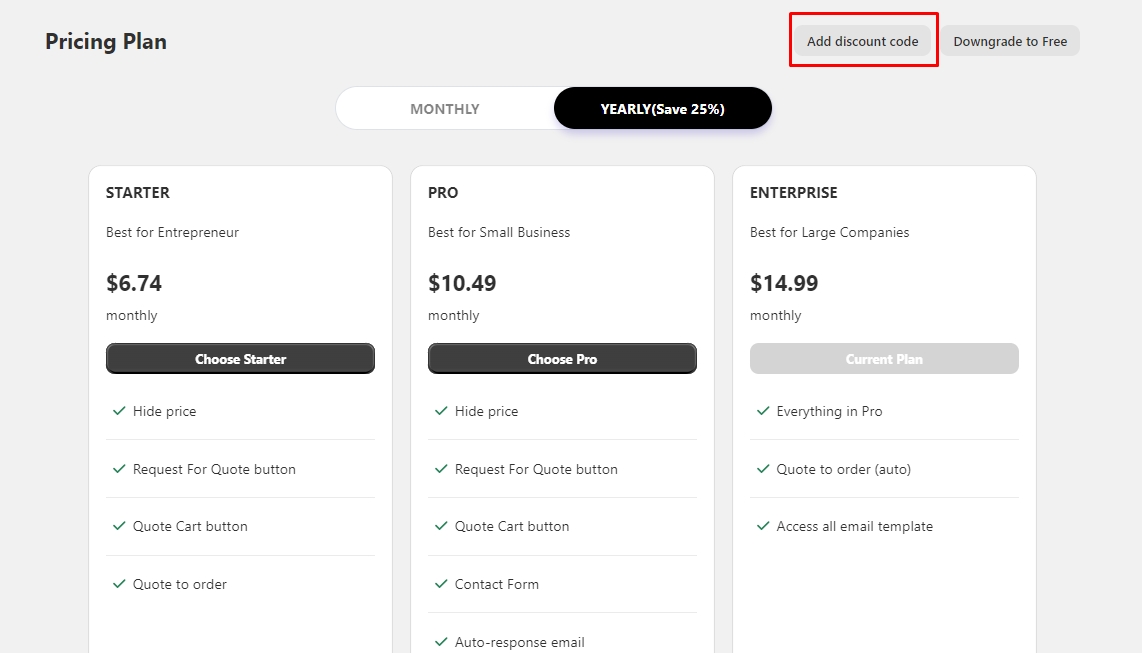Click the checkmark next to Quote to order (auto)
This screenshot has width=1142, height=653.
tap(763, 469)
